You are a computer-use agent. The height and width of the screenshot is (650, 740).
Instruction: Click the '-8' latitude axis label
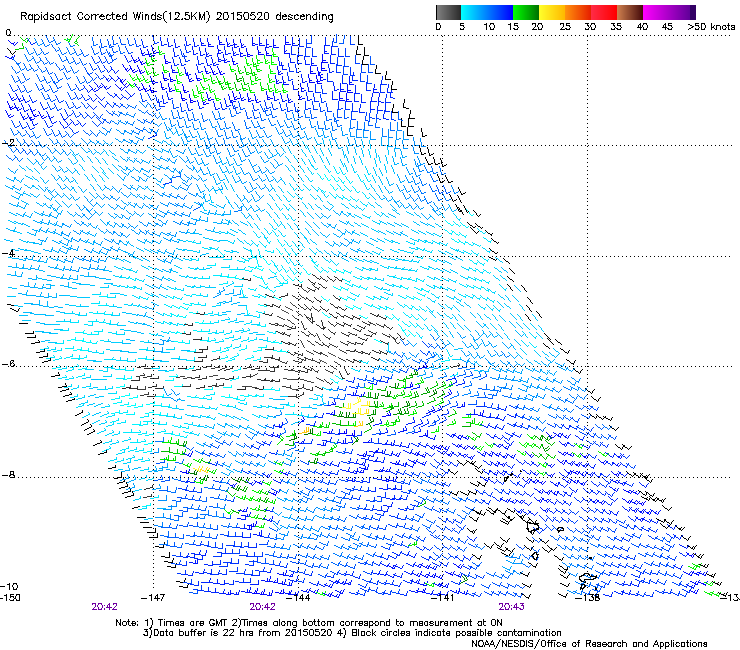click(x=8, y=475)
